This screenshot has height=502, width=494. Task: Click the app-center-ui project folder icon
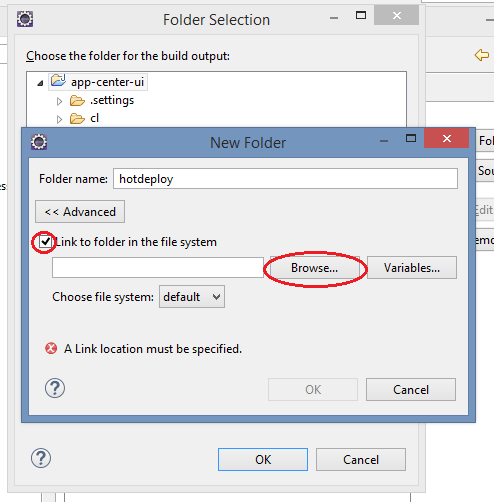tap(59, 81)
